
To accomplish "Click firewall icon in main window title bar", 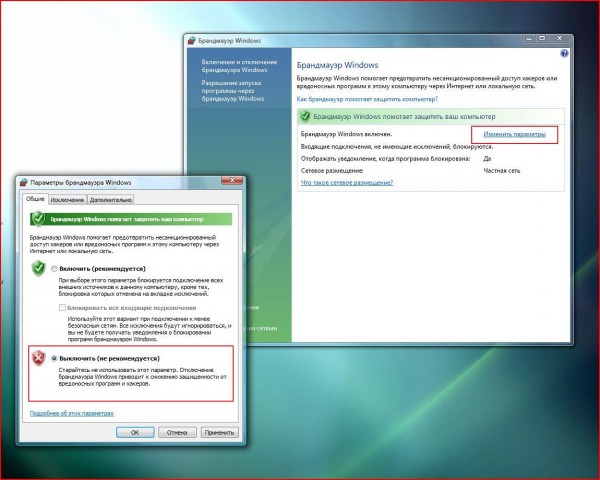I will tap(192, 41).
